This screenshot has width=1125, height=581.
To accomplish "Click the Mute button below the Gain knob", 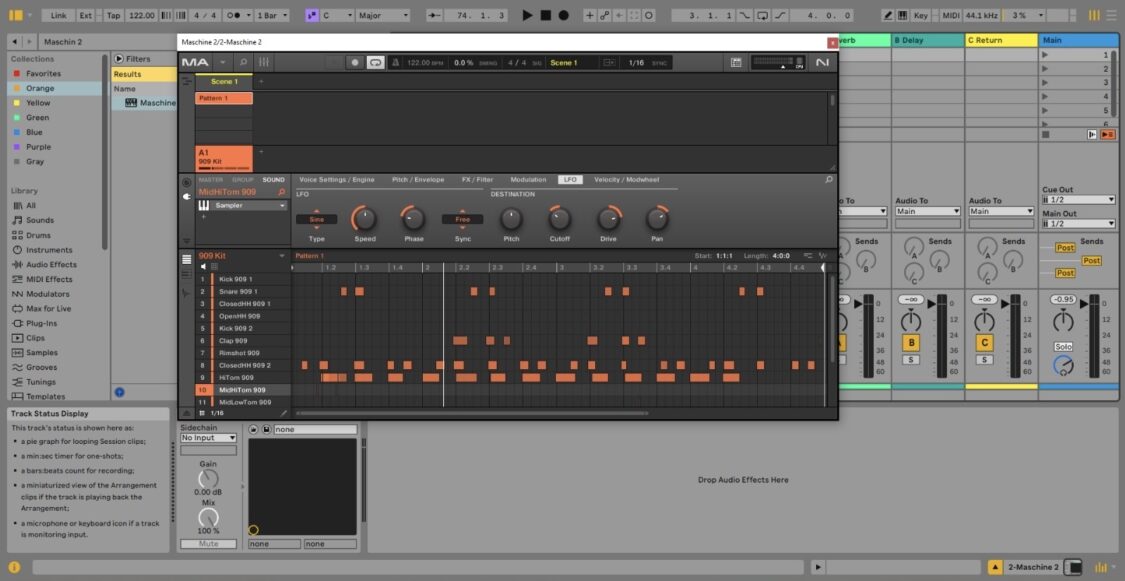I will click(208, 543).
